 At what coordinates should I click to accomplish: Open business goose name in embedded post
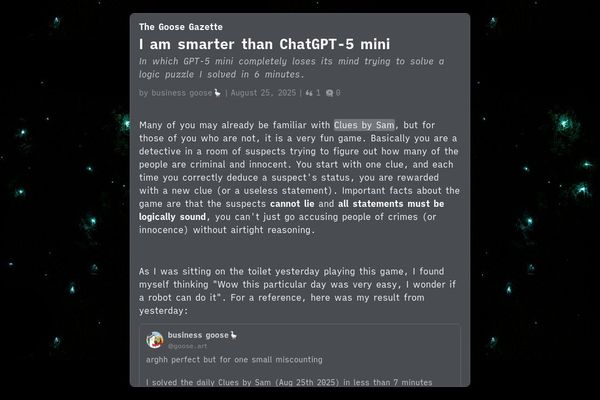(197, 335)
